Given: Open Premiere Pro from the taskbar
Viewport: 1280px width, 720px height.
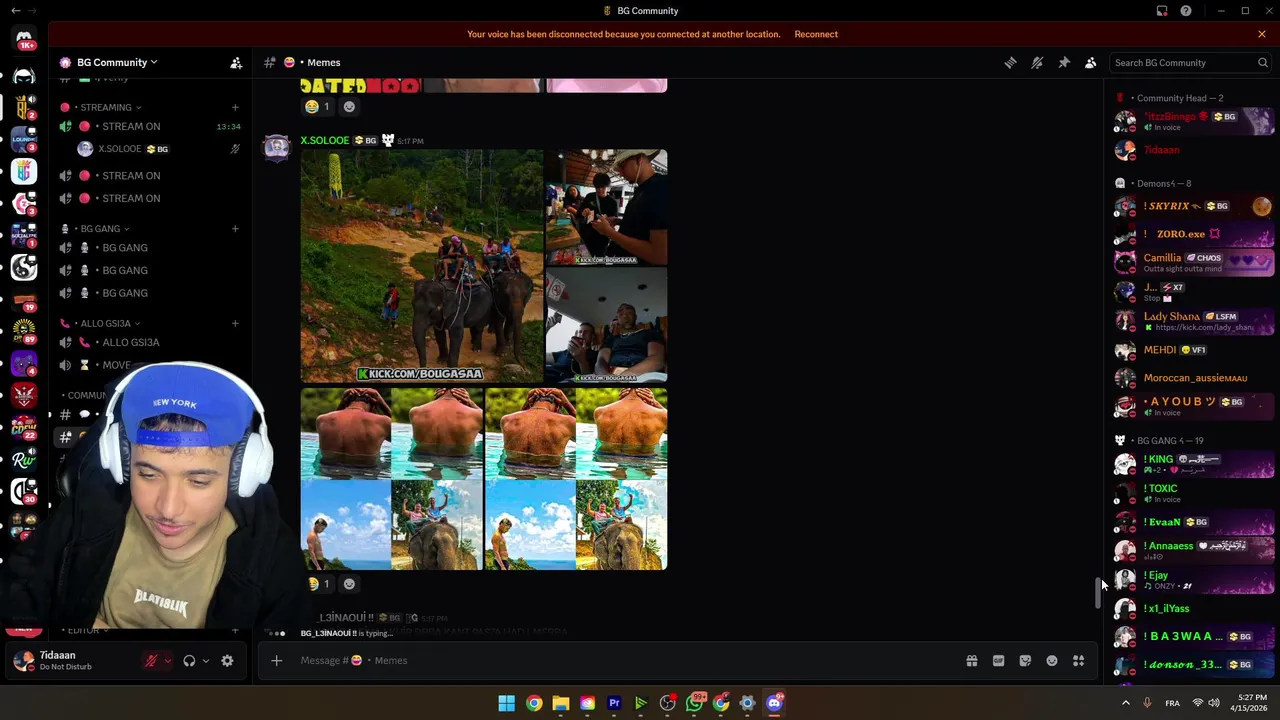Looking at the screenshot, I should [614, 703].
